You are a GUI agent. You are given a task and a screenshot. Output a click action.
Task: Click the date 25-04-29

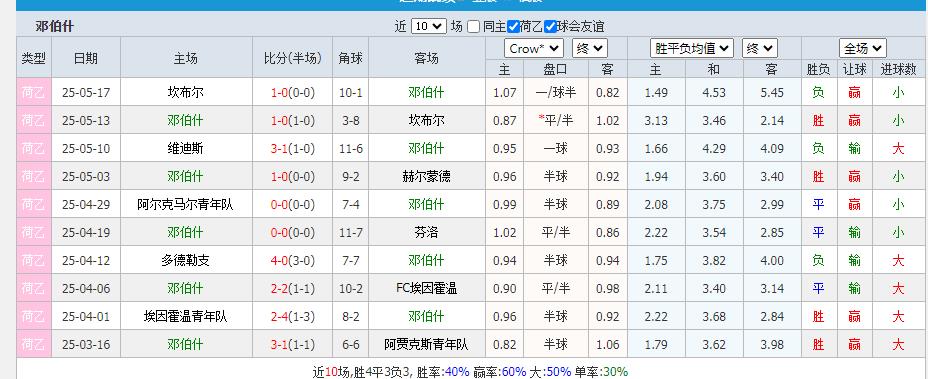(x=86, y=204)
